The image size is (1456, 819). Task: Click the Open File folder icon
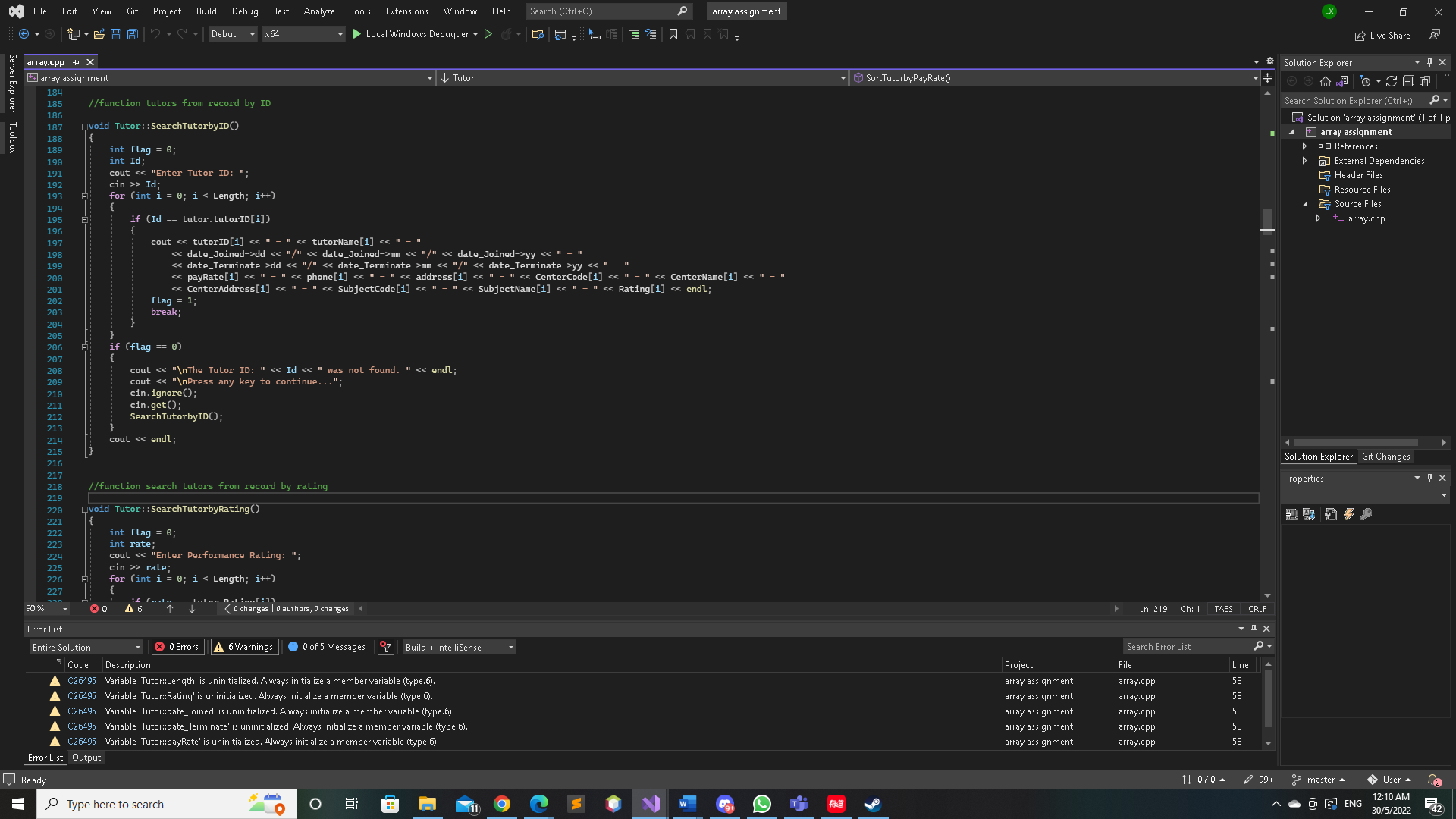point(99,34)
